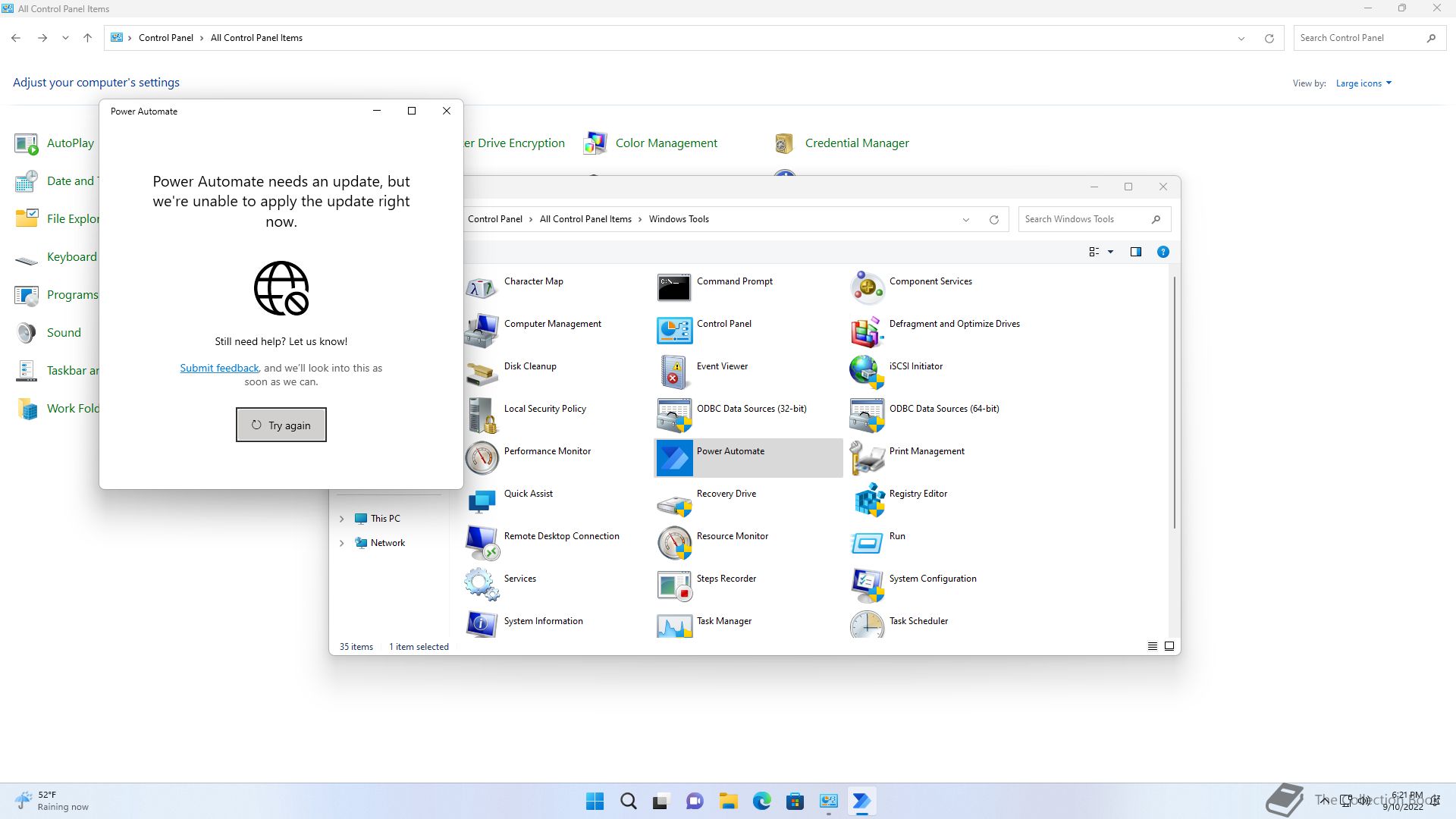Expand the This PC tree node
This screenshot has height=819, width=1456.
click(341, 519)
